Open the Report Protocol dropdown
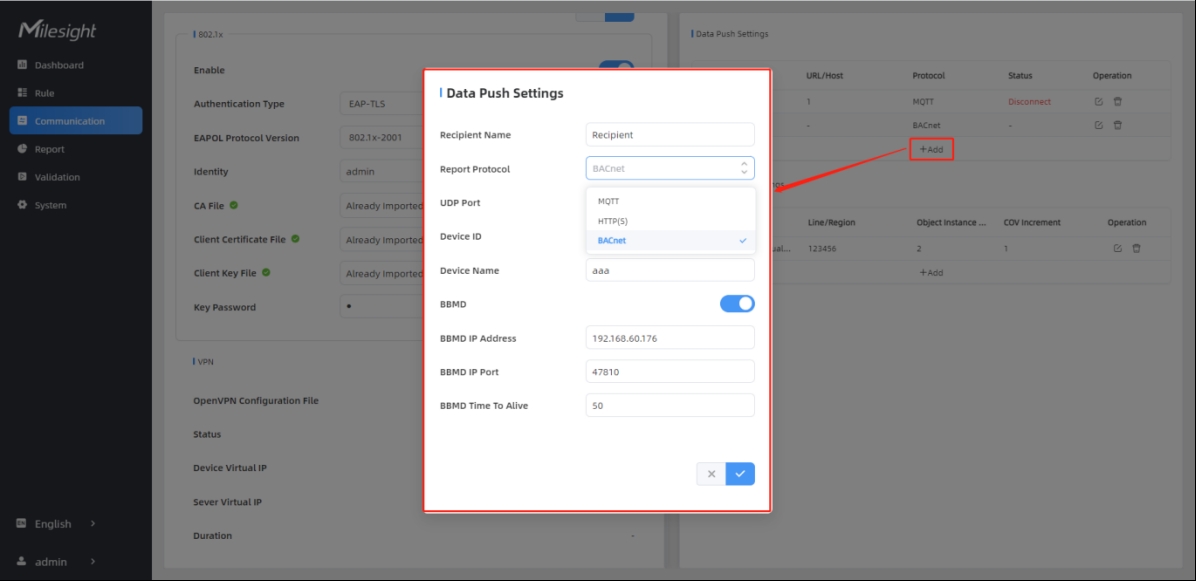This screenshot has width=1196, height=581. [x=670, y=169]
